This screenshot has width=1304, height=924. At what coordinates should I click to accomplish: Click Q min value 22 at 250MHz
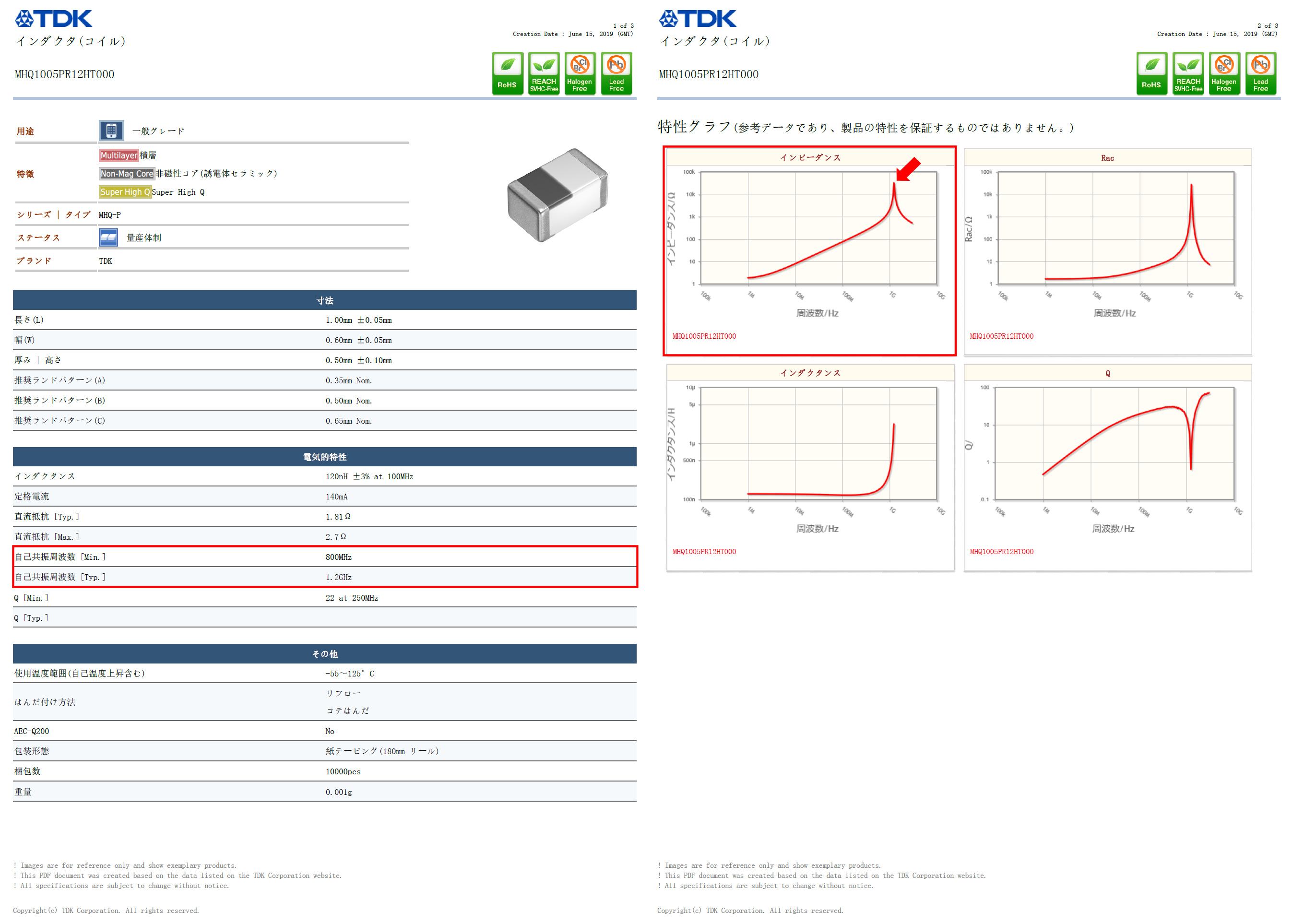coord(352,598)
